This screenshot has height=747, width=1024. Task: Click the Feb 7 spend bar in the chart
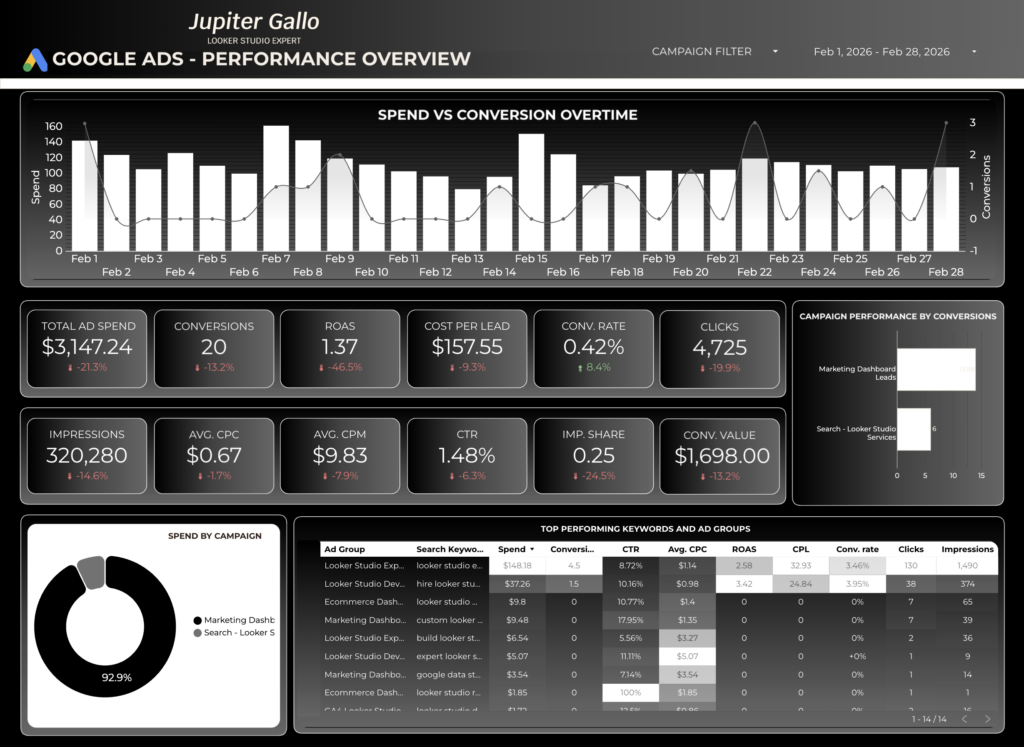[275, 185]
